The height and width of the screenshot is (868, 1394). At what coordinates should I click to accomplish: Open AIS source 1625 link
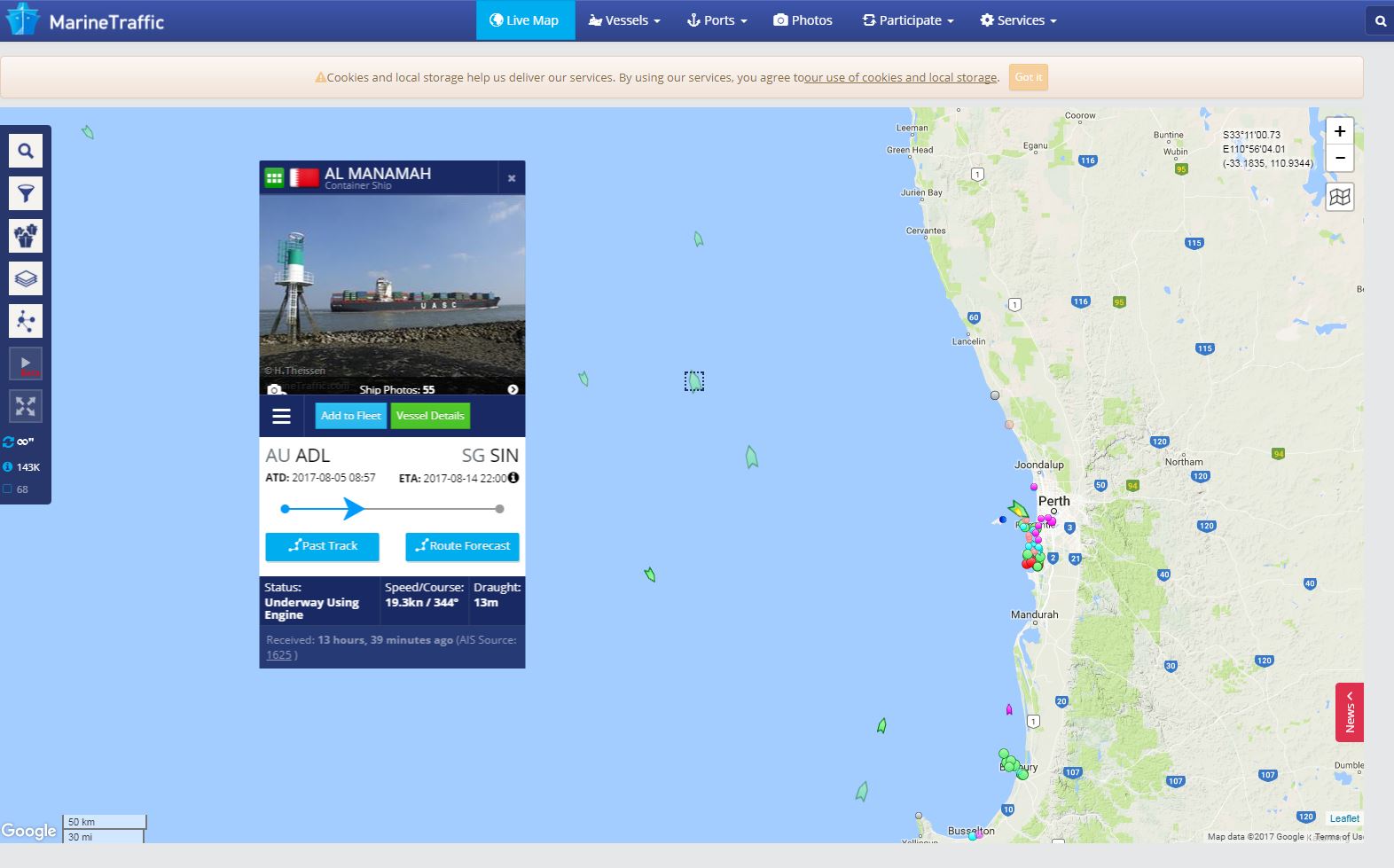(x=278, y=655)
